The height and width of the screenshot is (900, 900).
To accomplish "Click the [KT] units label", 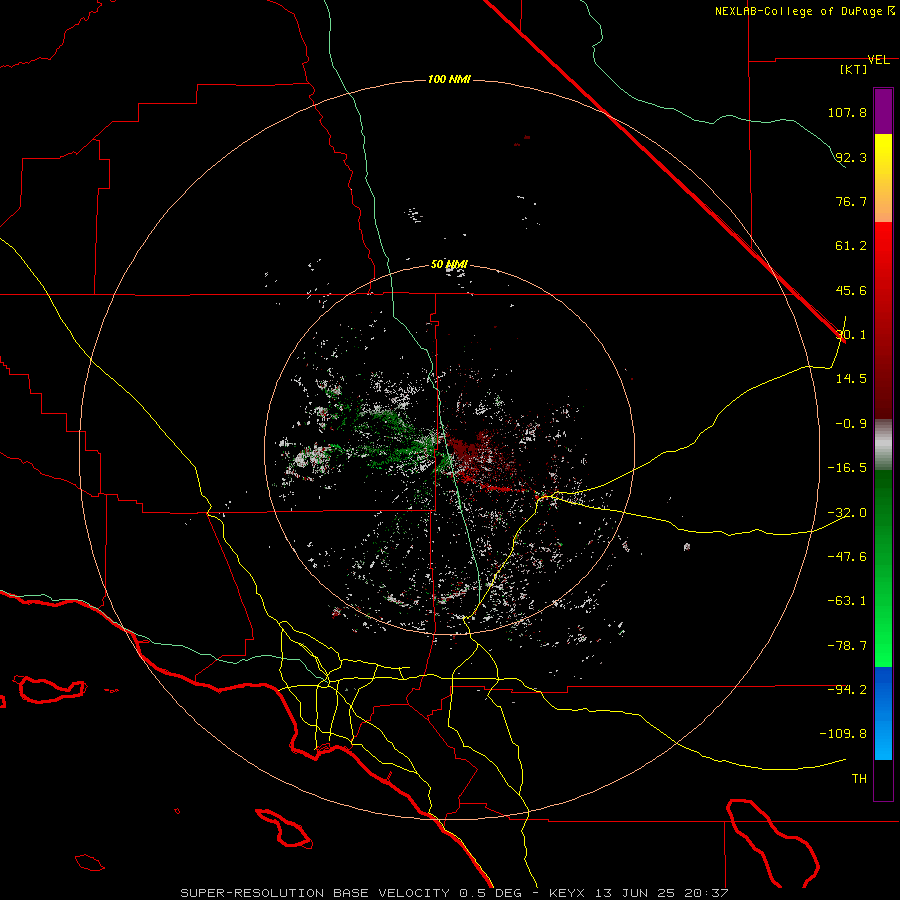I will click(853, 69).
